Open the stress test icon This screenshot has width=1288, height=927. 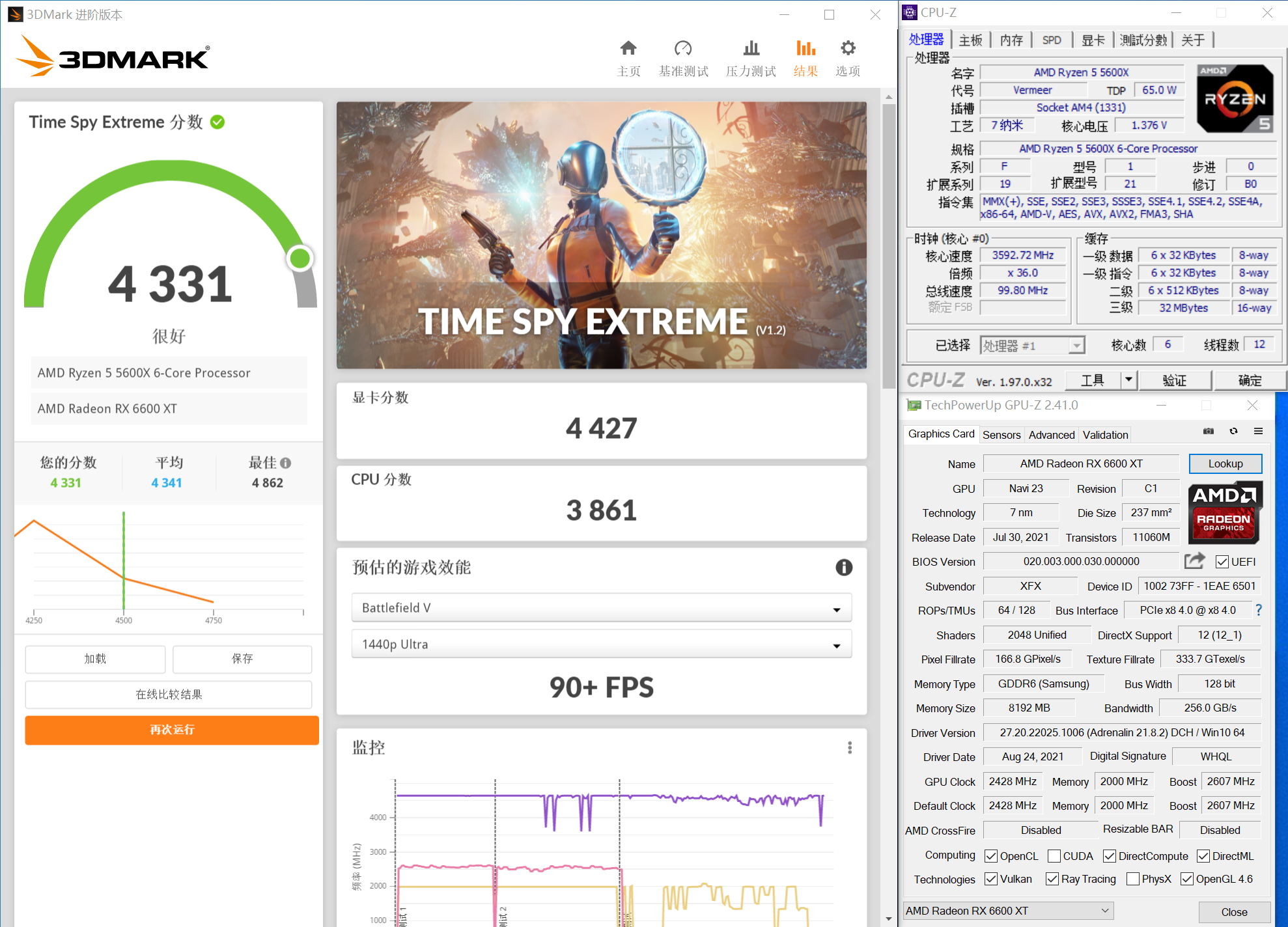click(x=751, y=48)
